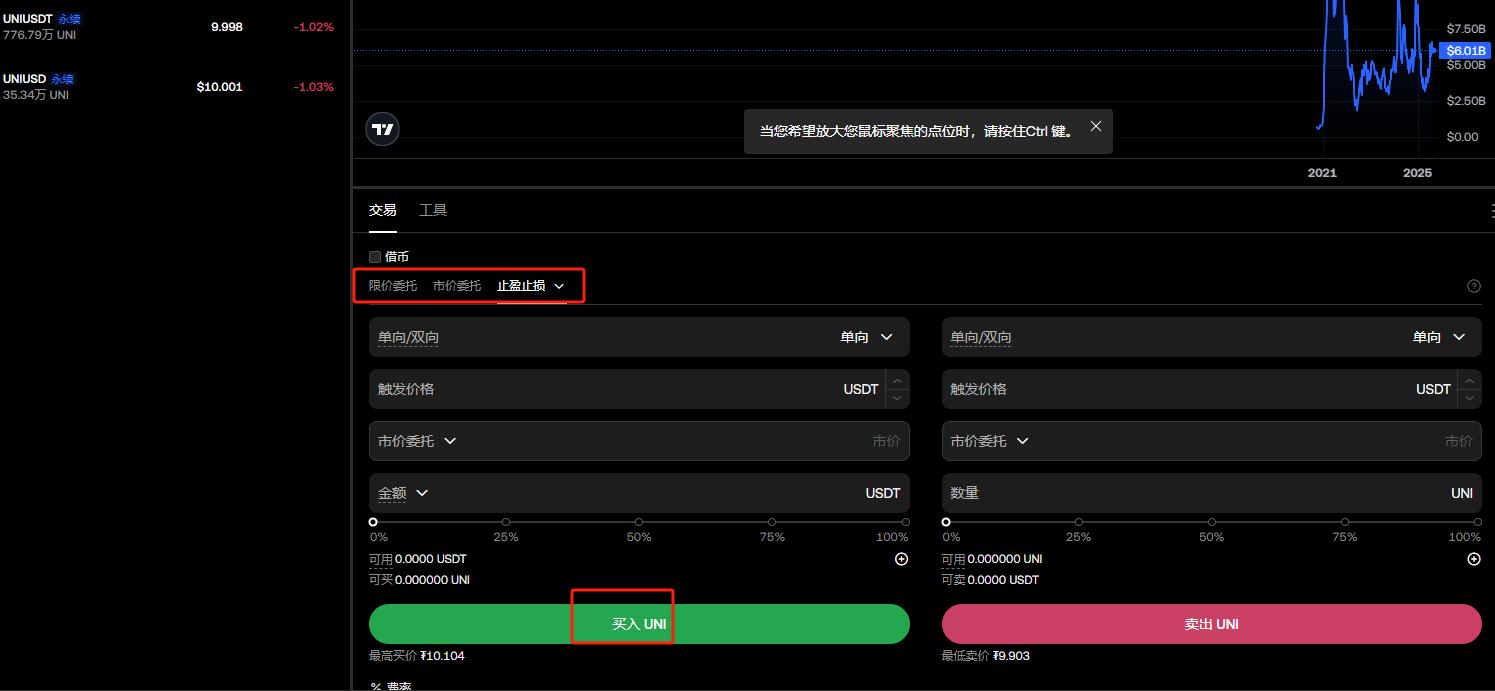Click the TradingView logo on the chart
The width and height of the screenshot is (1495, 691).
pos(382,129)
